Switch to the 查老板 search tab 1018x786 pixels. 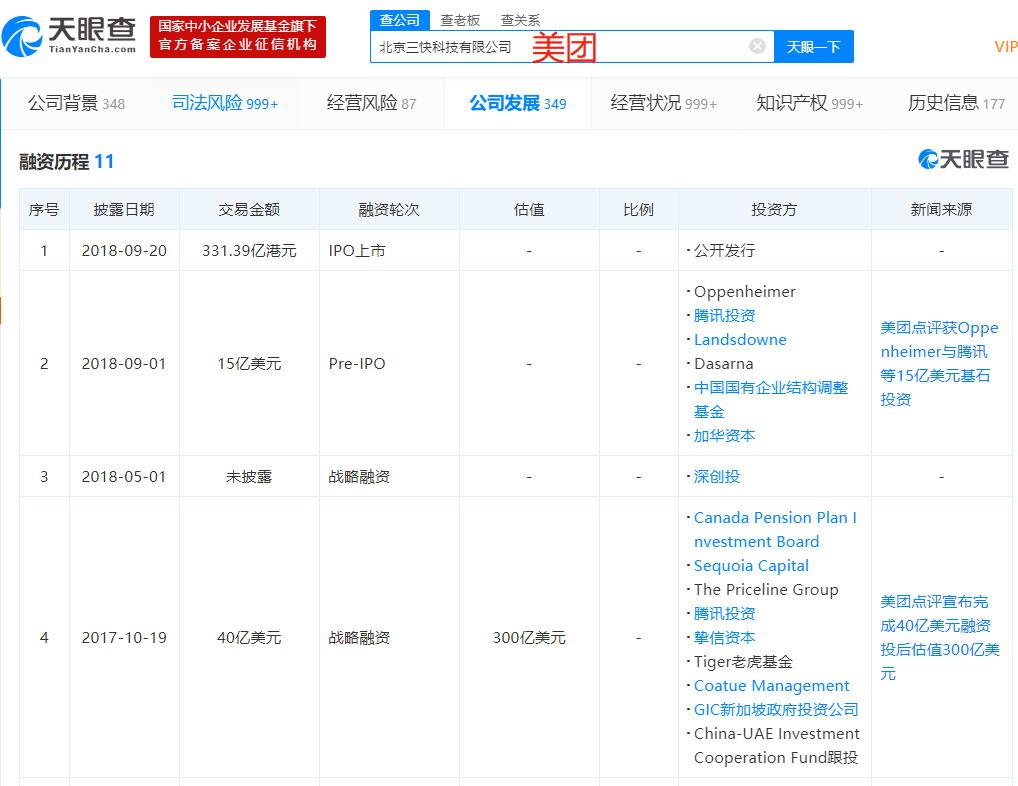pyautogui.click(x=460, y=20)
